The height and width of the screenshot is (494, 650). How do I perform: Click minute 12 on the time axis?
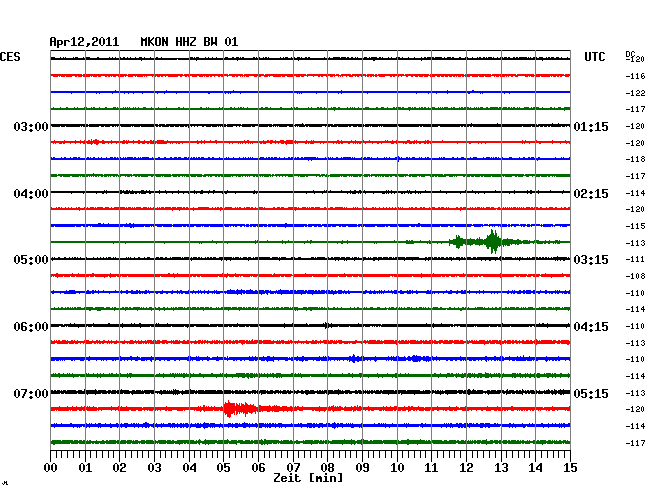tap(466, 468)
